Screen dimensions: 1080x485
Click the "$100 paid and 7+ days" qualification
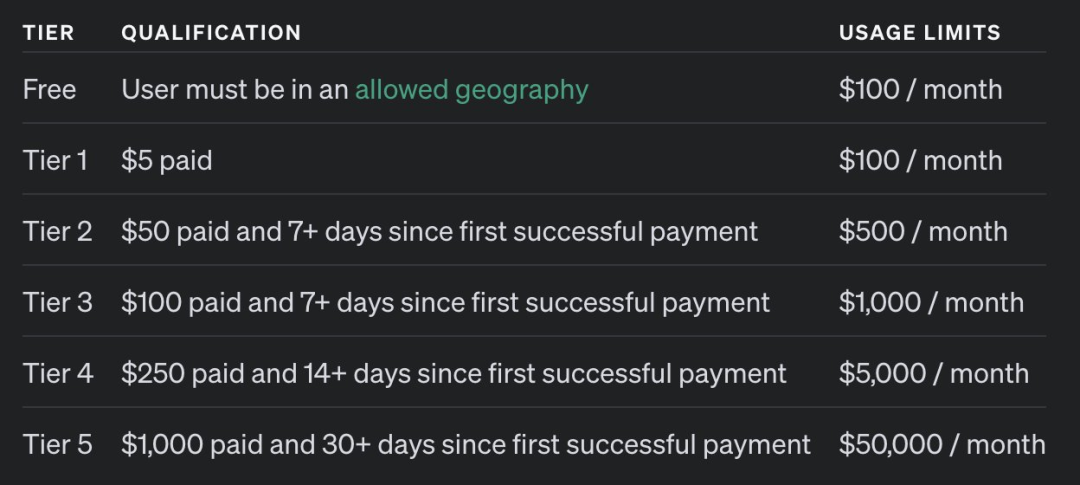(445, 303)
